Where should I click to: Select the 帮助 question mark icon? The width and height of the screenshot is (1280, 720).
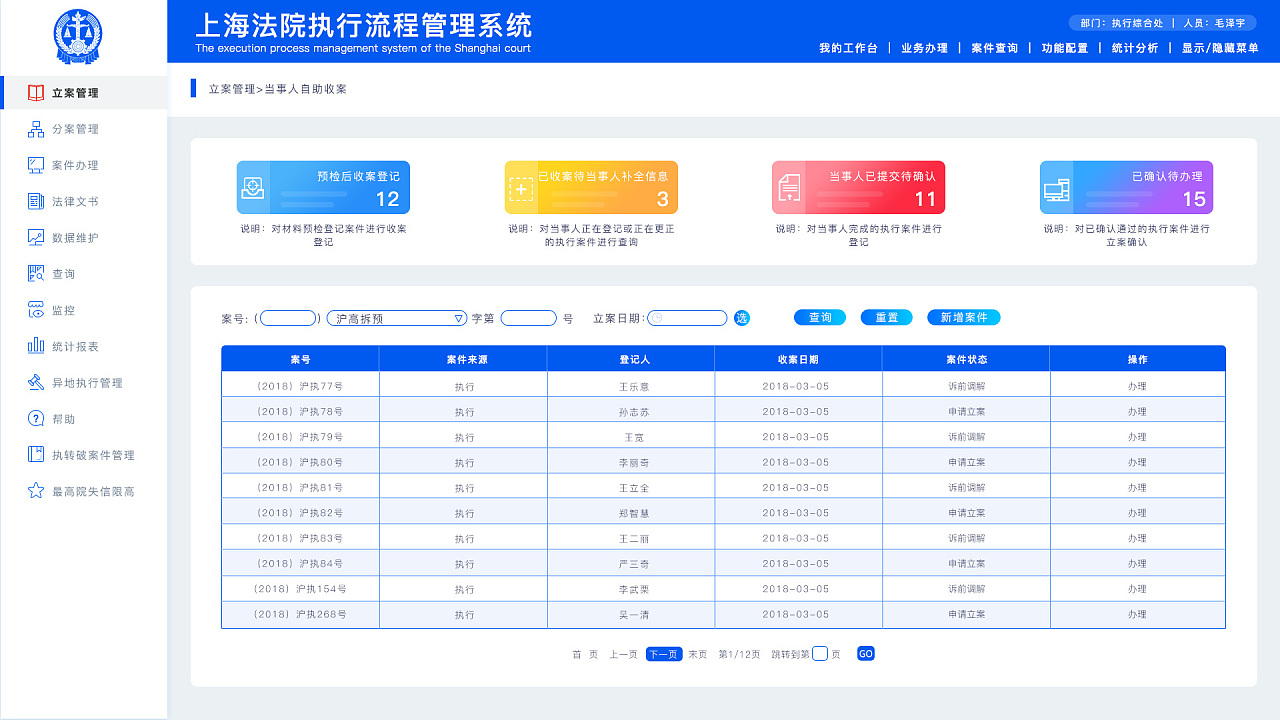click(x=33, y=418)
